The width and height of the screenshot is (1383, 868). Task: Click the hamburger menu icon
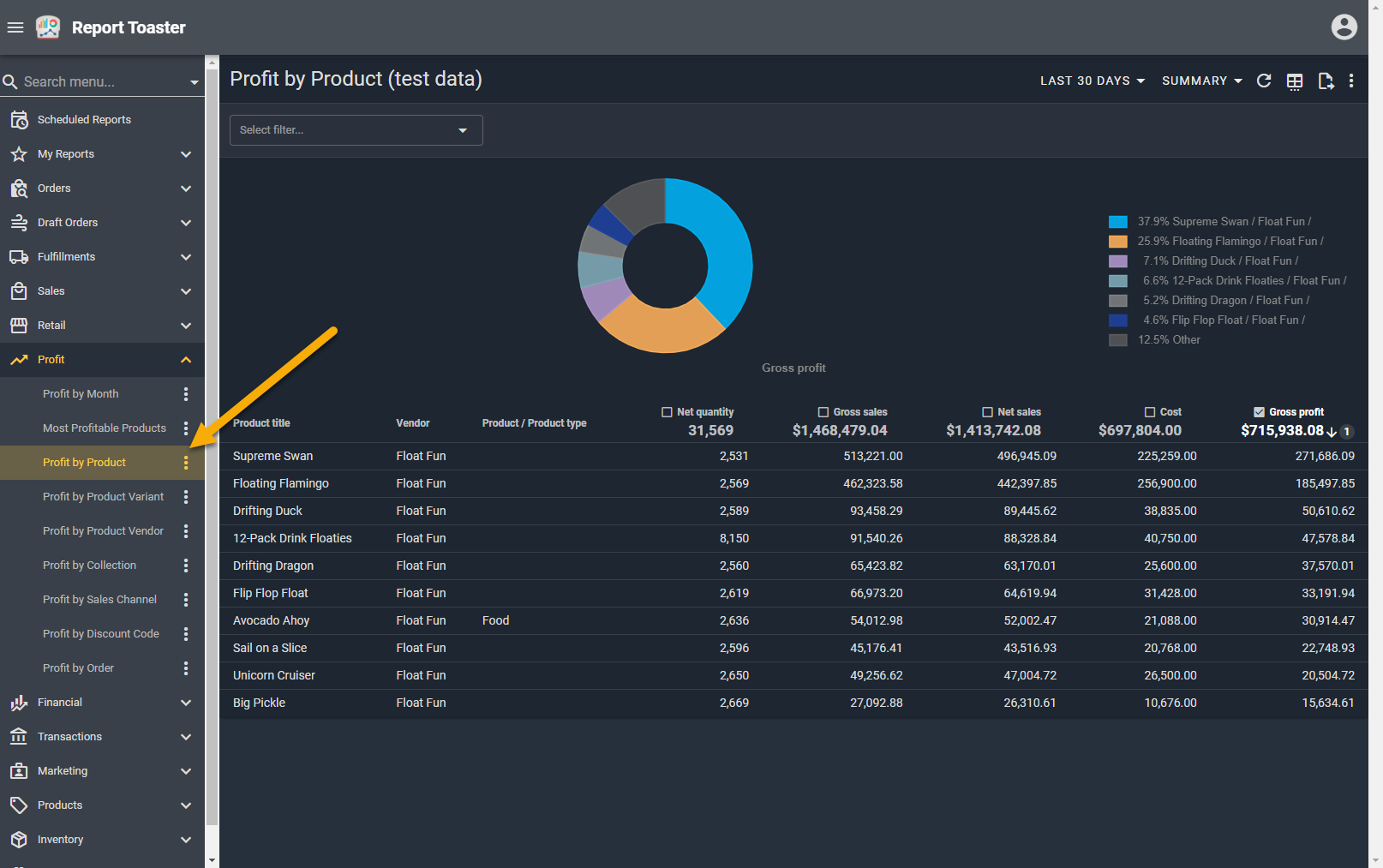pos(15,27)
